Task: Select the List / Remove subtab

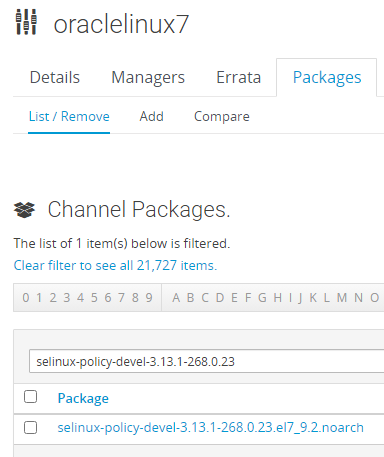Action: (x=69, y=116)
